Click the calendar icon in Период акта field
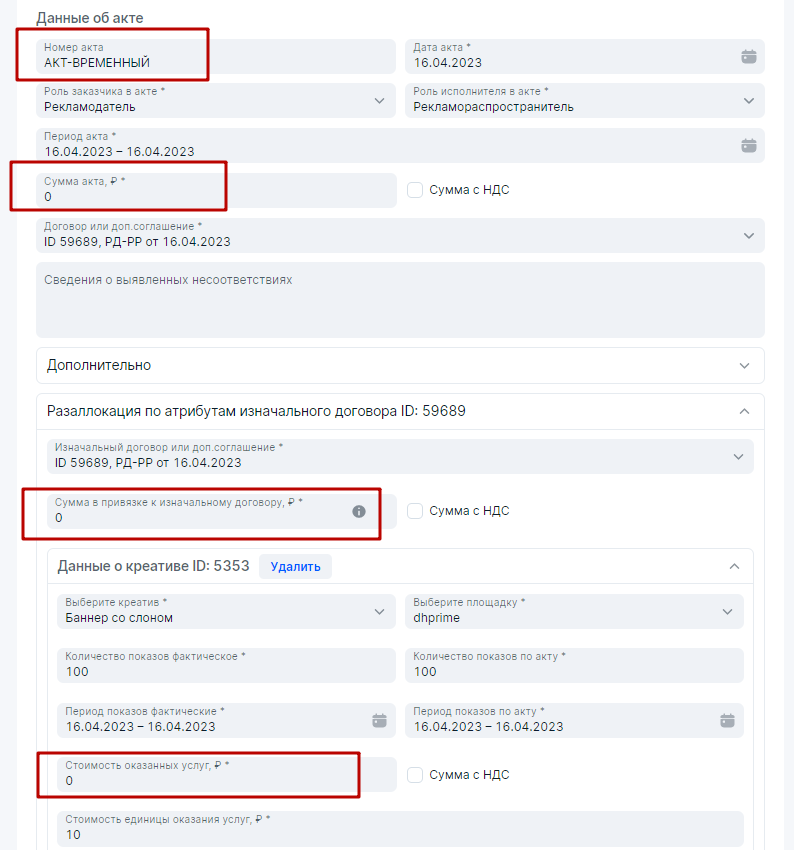 (x=748, y=146)
